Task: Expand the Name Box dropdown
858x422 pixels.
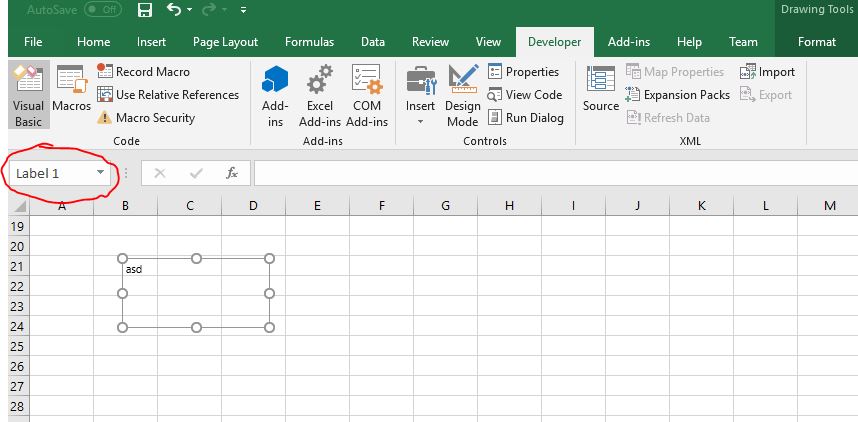Action: tap(100, 173)
